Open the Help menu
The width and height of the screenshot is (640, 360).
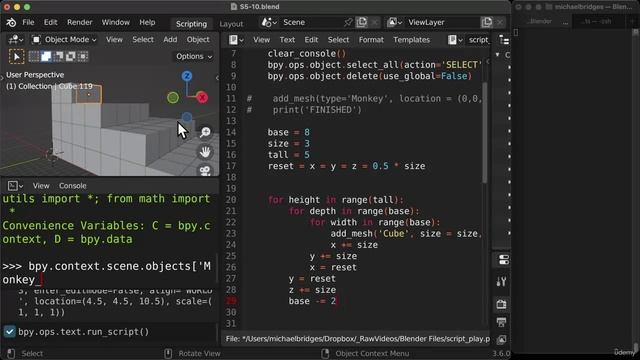click(x=147, y=22)
